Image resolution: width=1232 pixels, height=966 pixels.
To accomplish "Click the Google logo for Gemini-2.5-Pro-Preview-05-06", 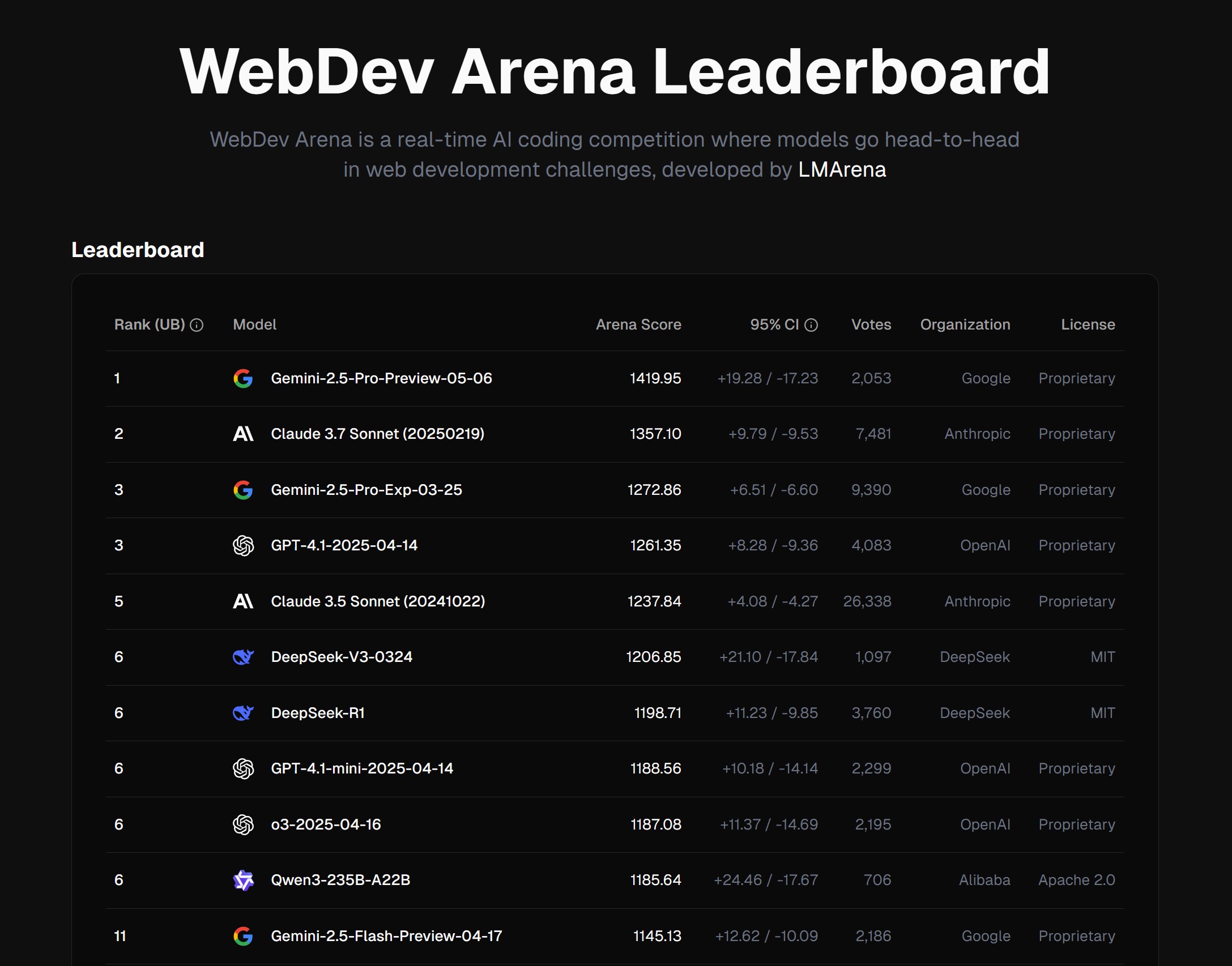I will pos(243,378).
